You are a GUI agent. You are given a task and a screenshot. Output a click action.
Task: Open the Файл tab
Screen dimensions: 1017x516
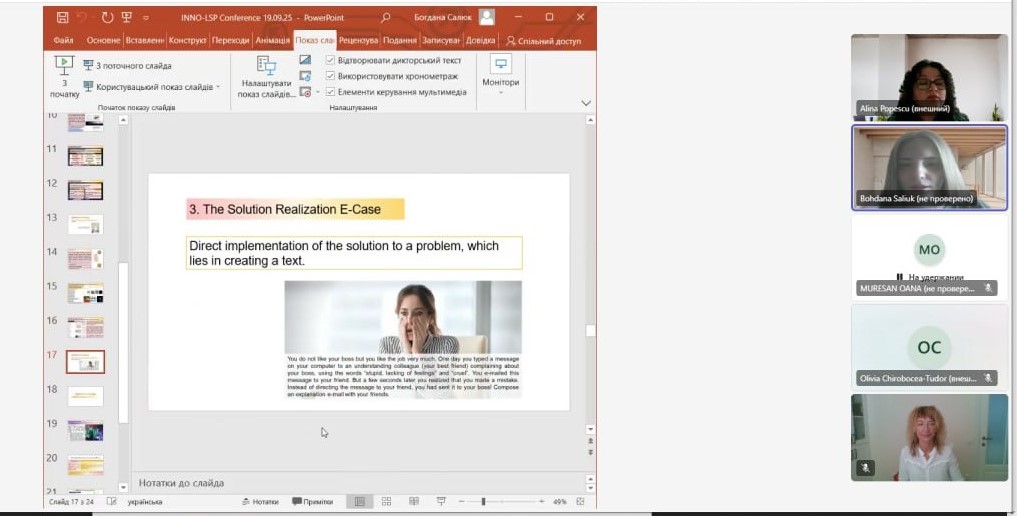[x=63, y=41]
